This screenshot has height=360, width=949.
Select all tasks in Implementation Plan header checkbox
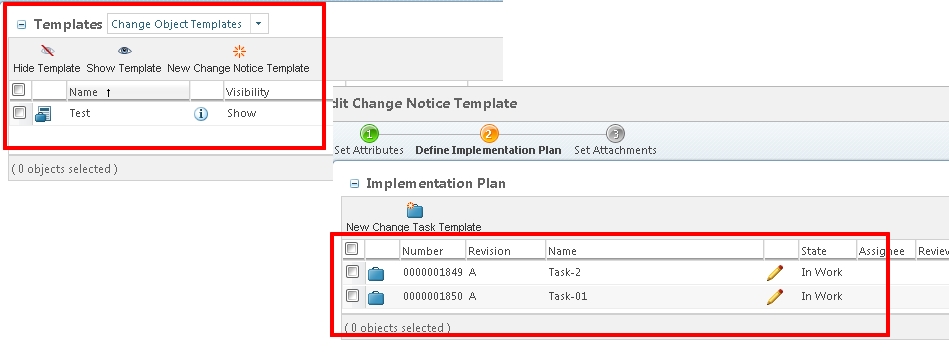352,249
